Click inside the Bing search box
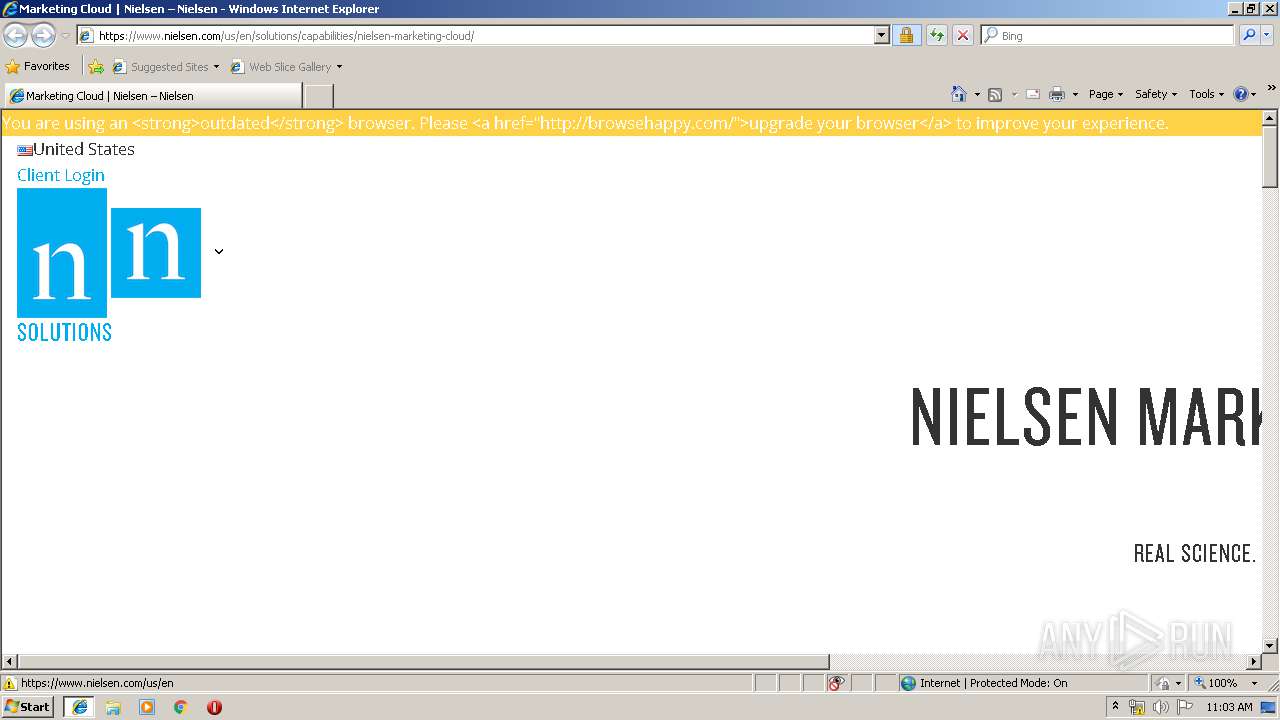This screenshot has height=720, width=1280. 1108,35
